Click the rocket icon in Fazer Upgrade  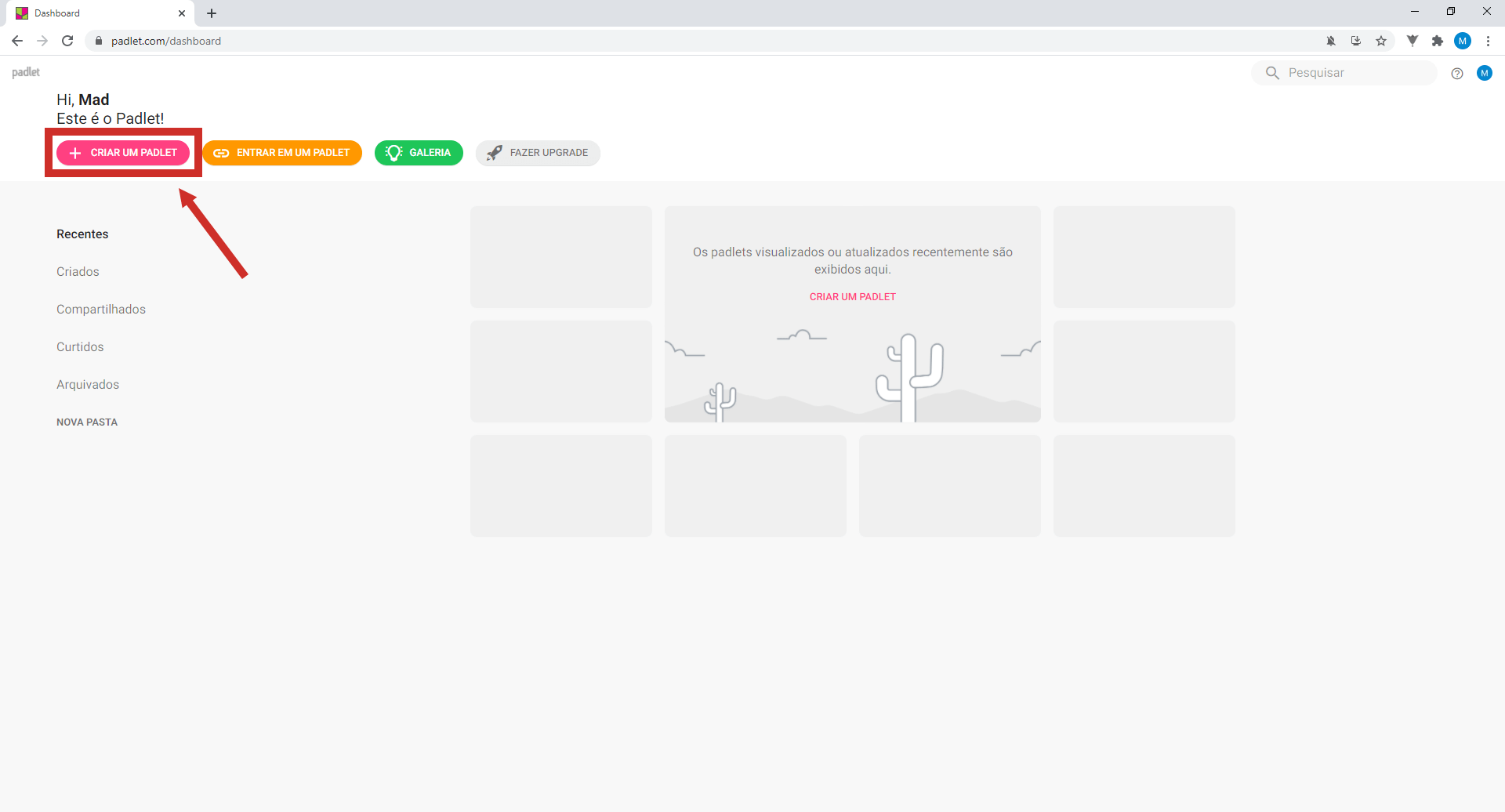(x=494, y=153)
